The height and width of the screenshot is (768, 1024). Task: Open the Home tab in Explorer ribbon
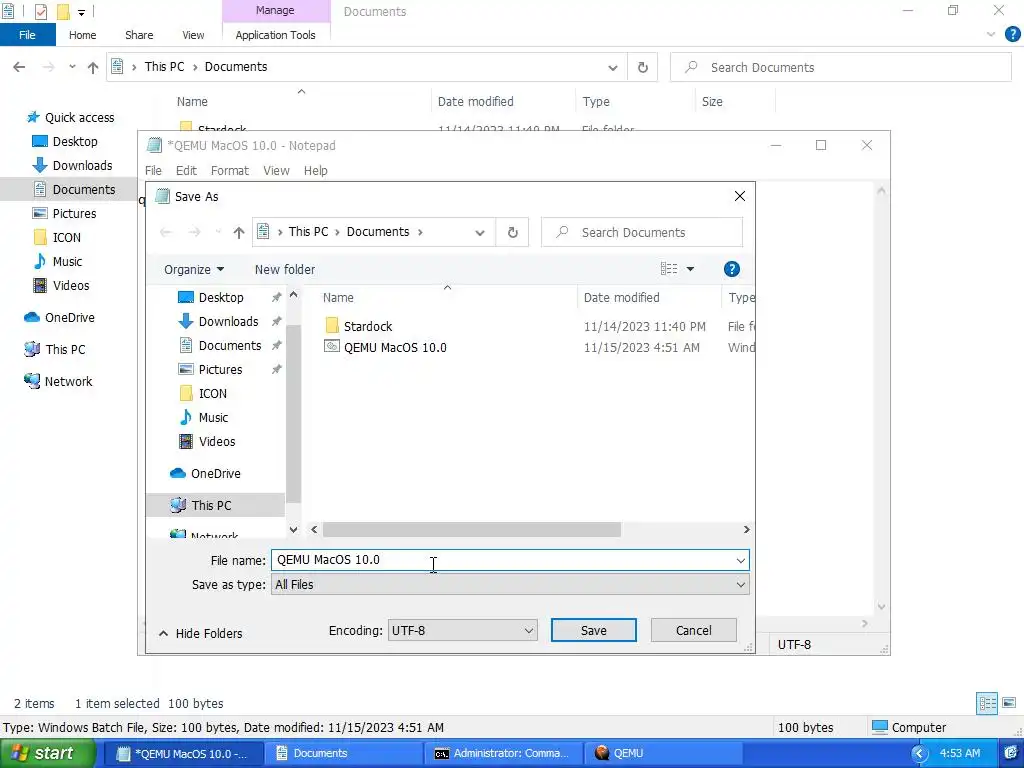point(82,35)
